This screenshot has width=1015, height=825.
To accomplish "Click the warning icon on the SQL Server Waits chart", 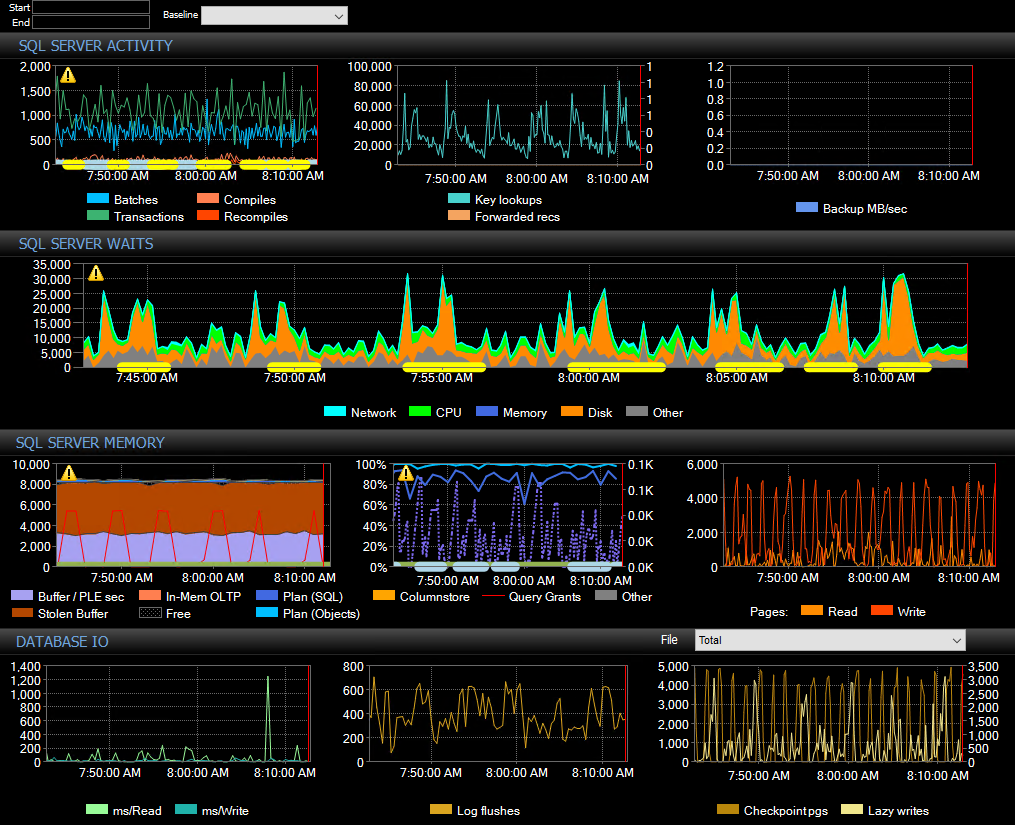I will click(x=94, y=273).
